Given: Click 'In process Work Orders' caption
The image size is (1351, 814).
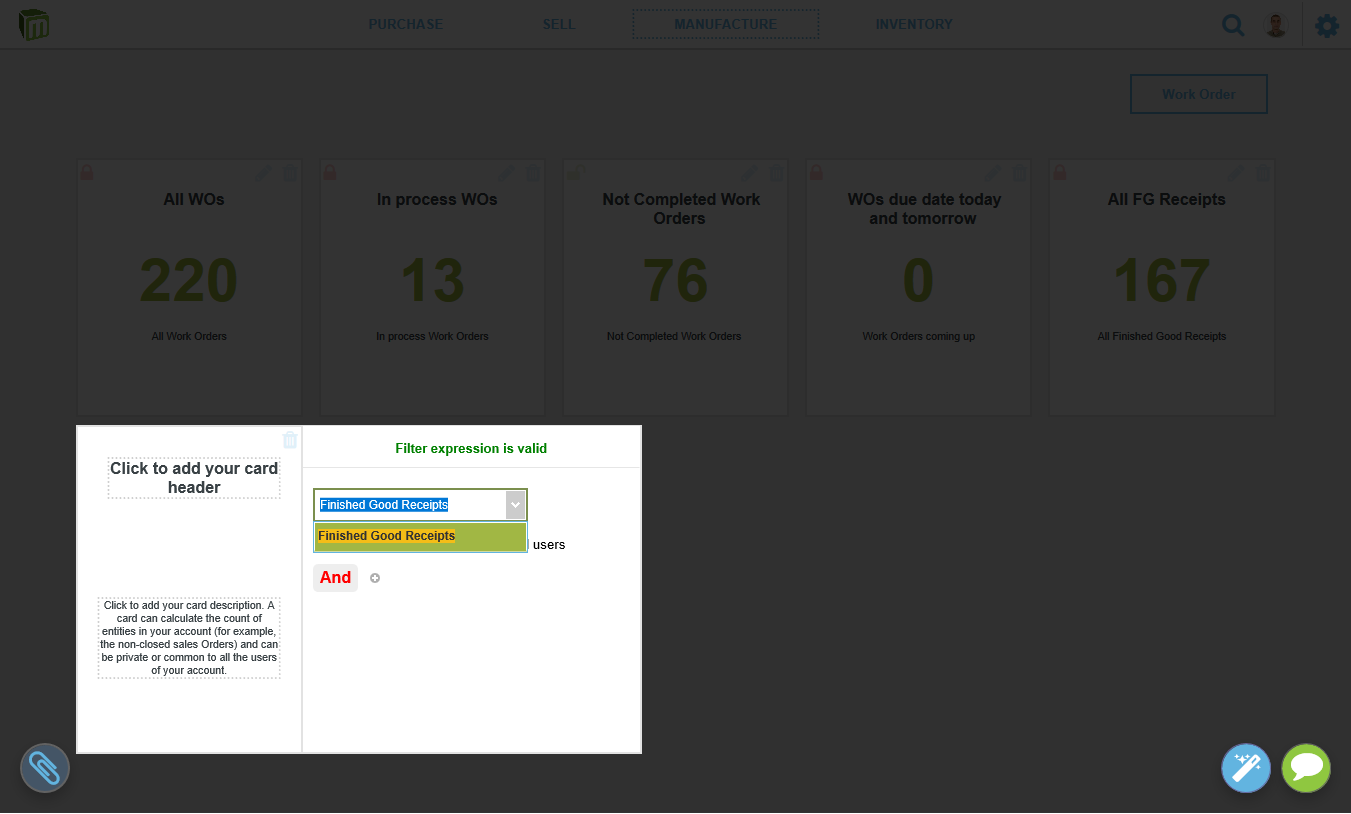Looking at the screenshot, I should 432,336.
